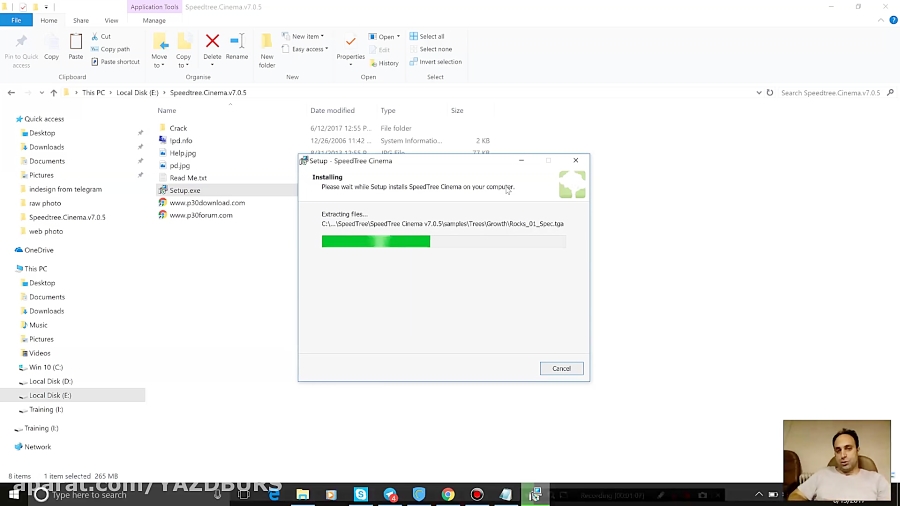The width and height of the screenshot is (900, 506).
Task: Open OneDrive in the navigation pane
Action: [x=38, y=250]
